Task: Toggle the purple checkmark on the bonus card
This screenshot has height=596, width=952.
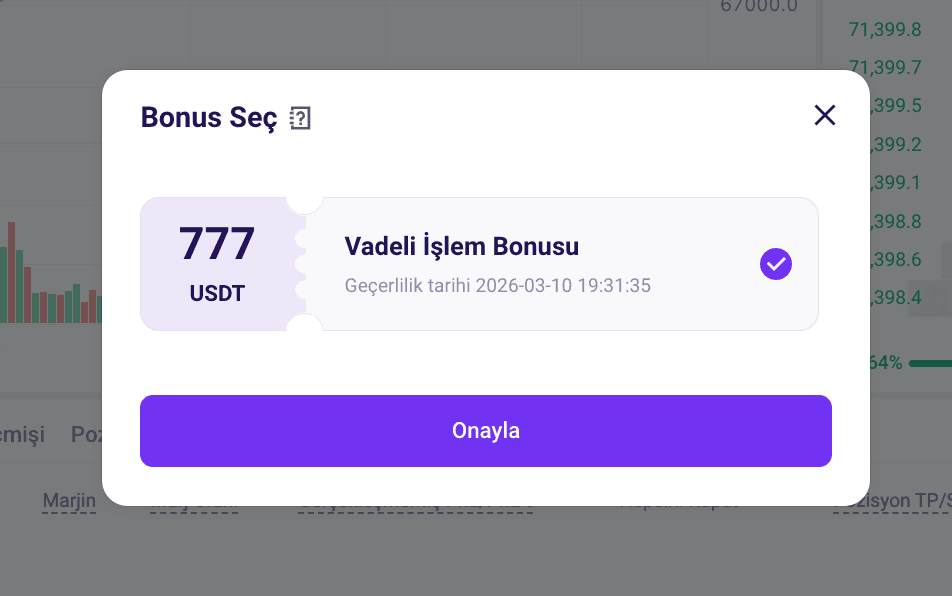Action: pos(775,264)
